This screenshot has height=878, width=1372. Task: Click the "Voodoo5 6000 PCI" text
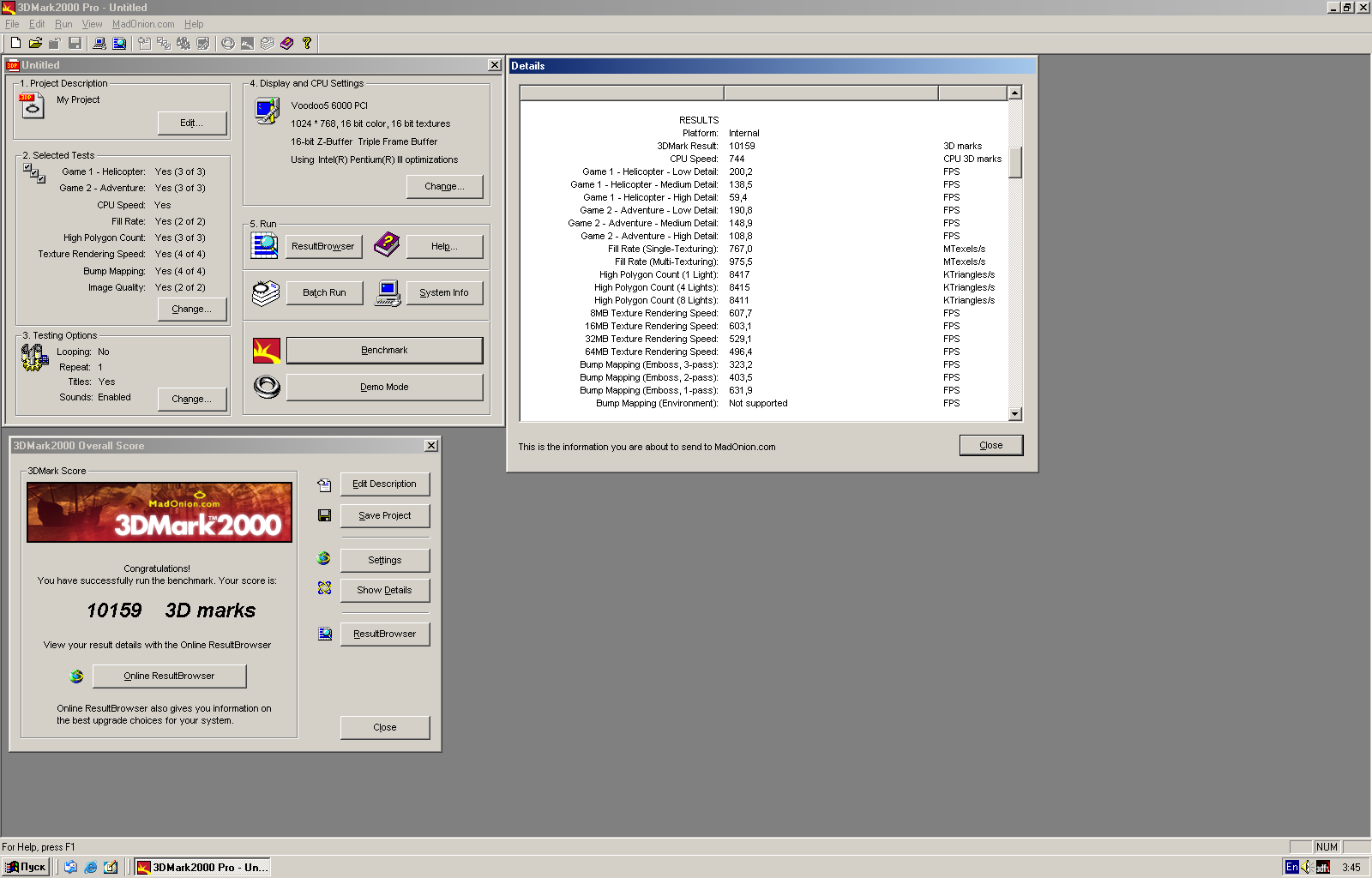[x=329, y=106]
